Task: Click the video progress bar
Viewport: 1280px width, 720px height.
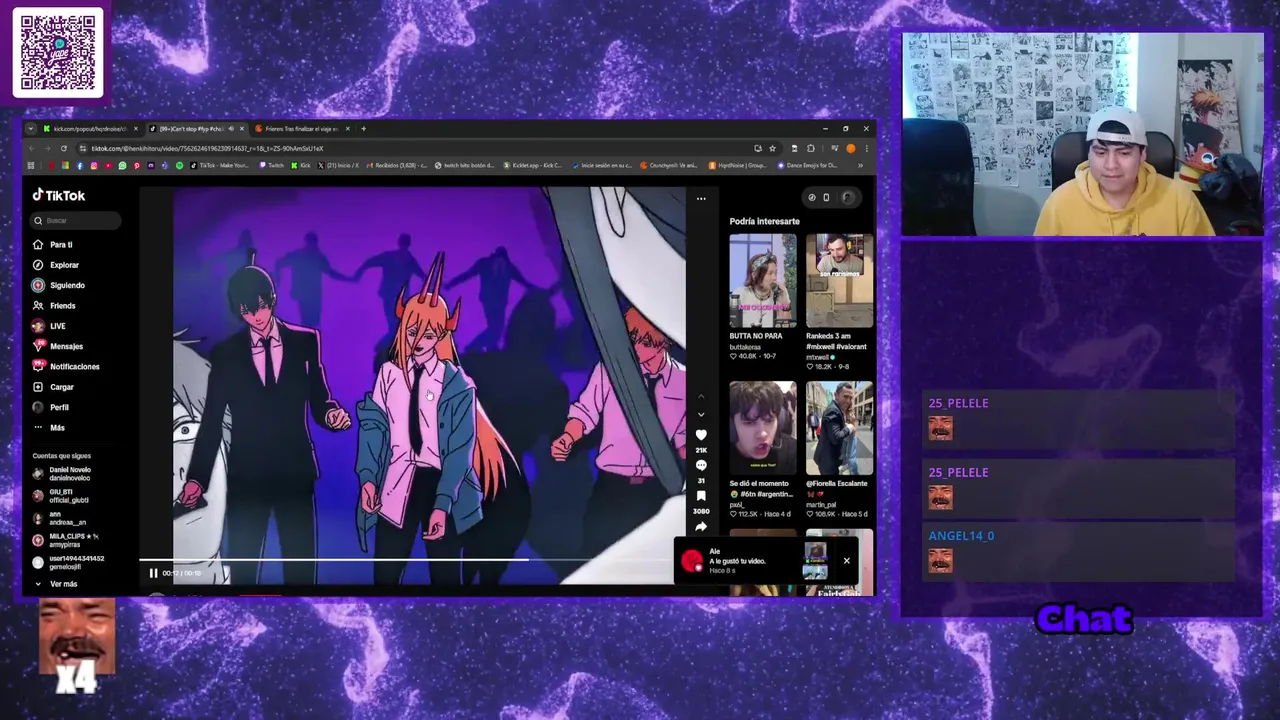Action: point(412,560)
